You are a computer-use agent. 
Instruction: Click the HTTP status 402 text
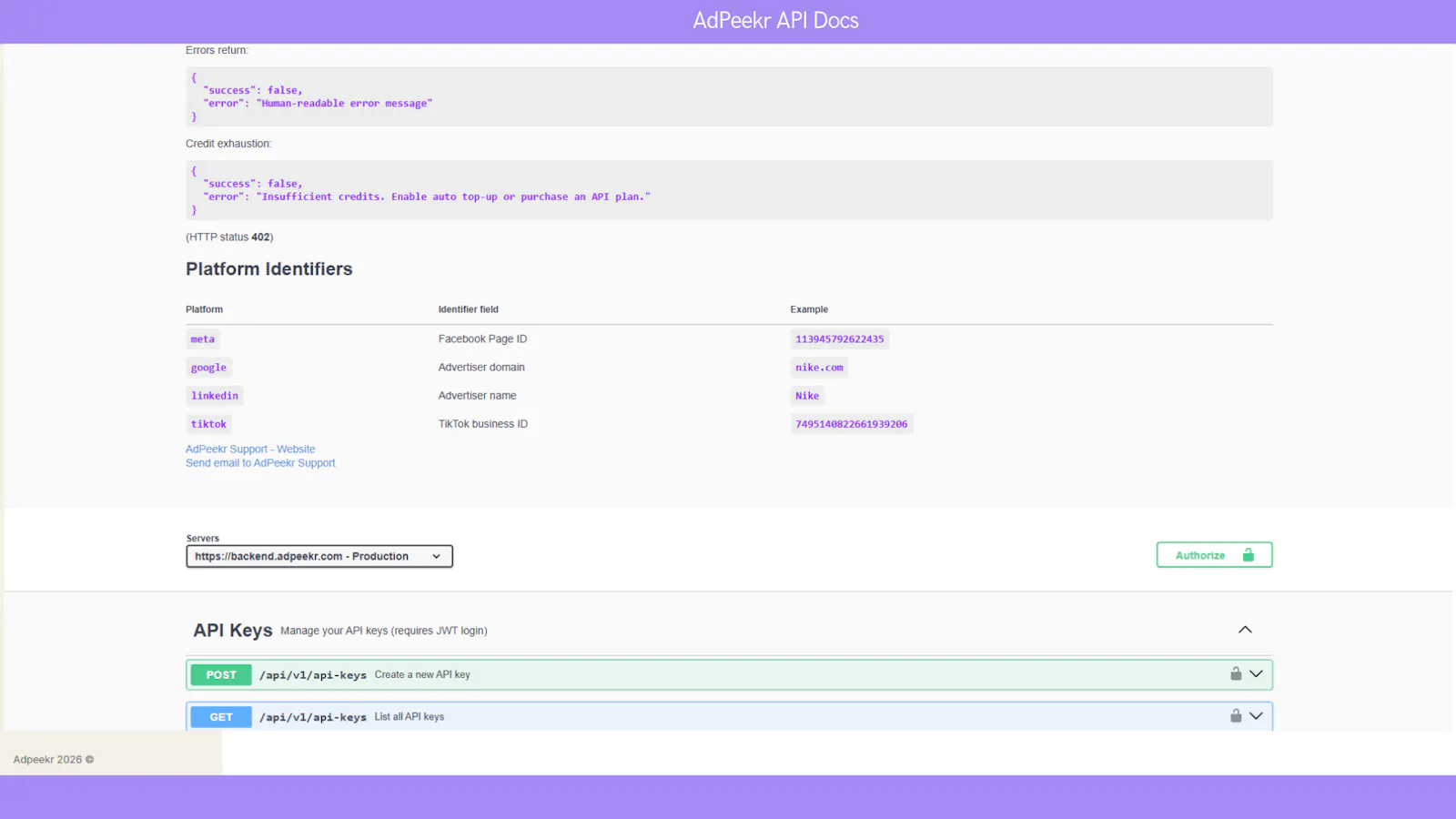pyautogui.click(x=229, y=238)
